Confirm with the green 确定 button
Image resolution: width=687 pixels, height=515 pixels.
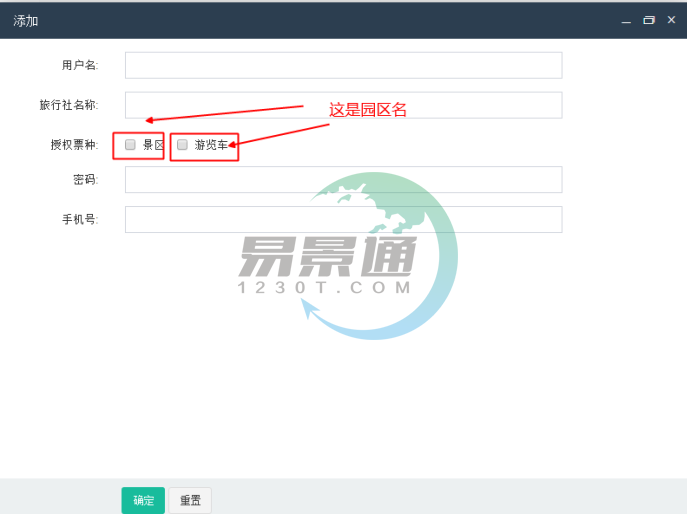[143, 500]
